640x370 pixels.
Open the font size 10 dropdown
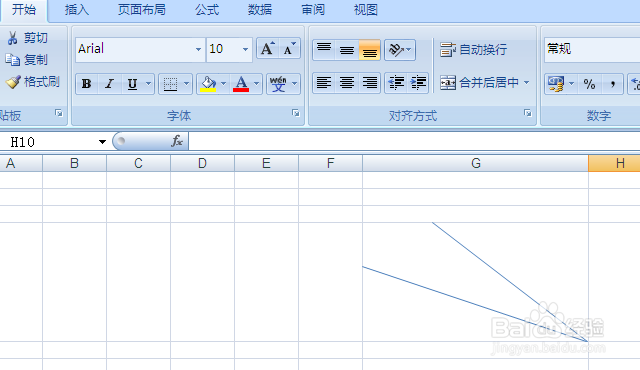[245, 49]
